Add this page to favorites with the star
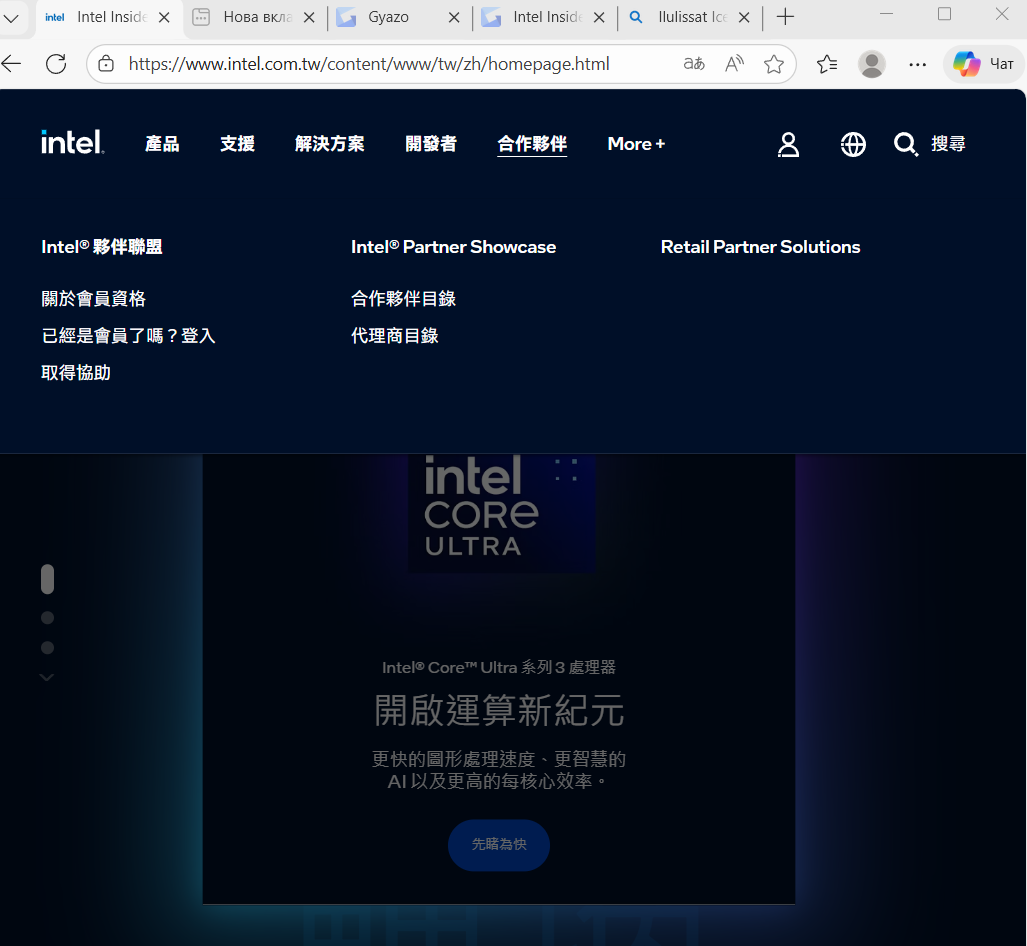The image size is (1027, 946). coord(774,64)
